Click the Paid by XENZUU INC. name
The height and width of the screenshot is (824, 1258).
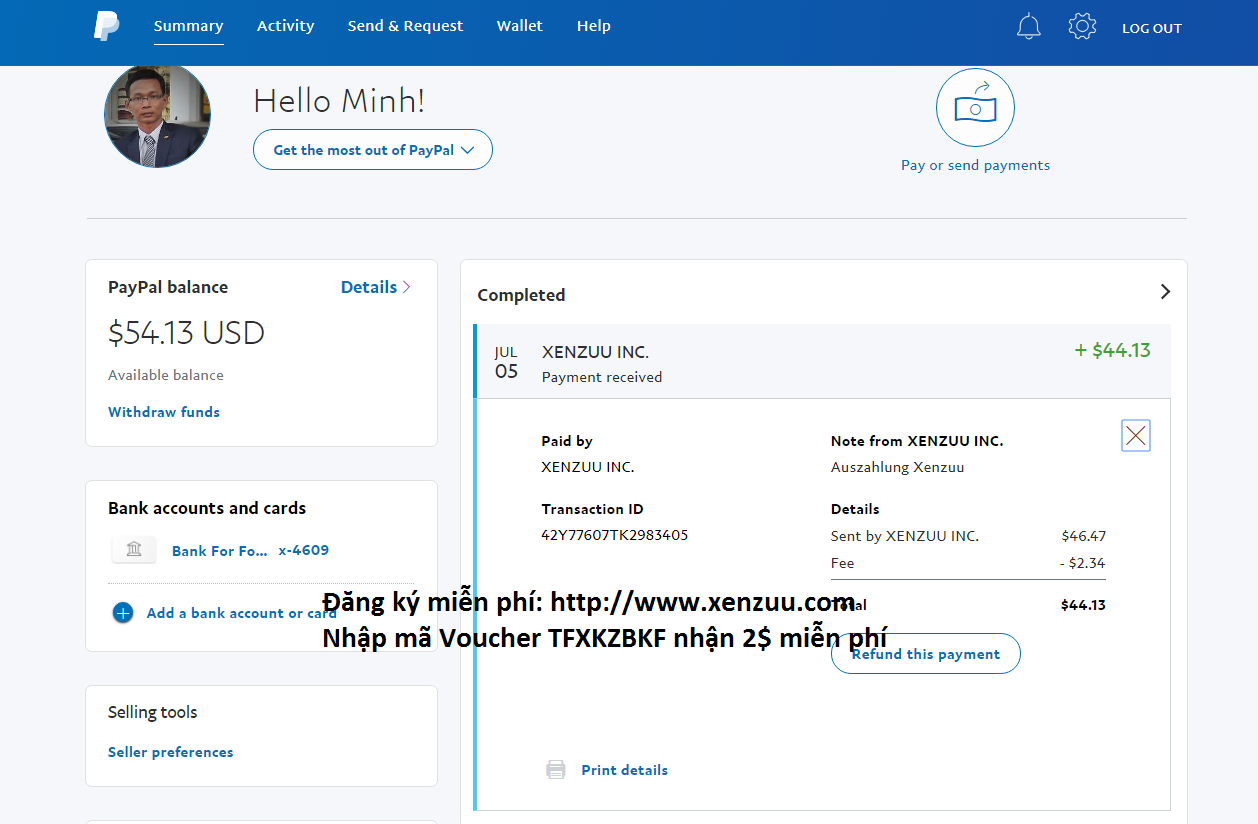(x=588, y=467)
